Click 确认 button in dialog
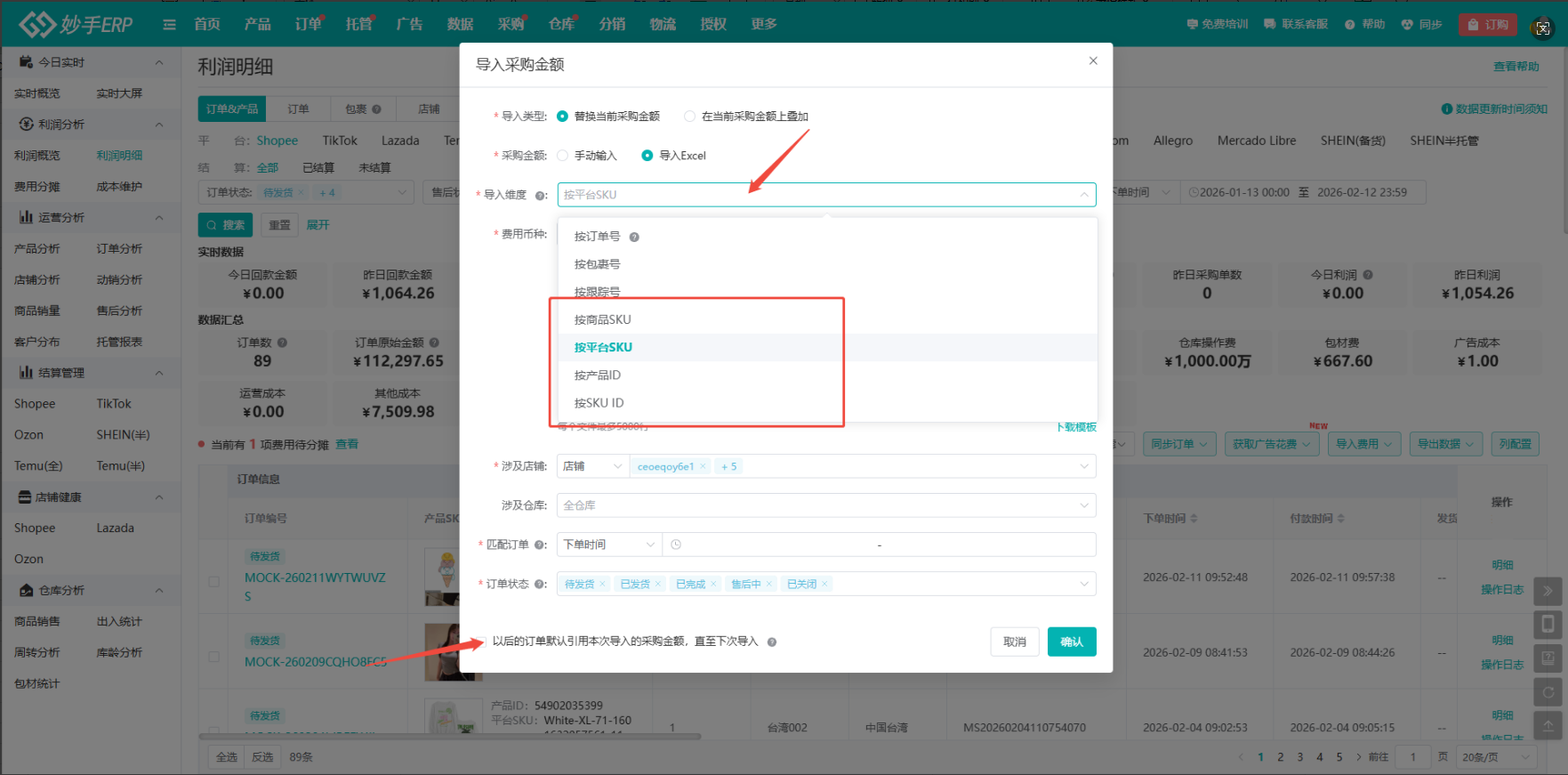1568x775 pixels. pyautogui.click(x=1072, y=642)
